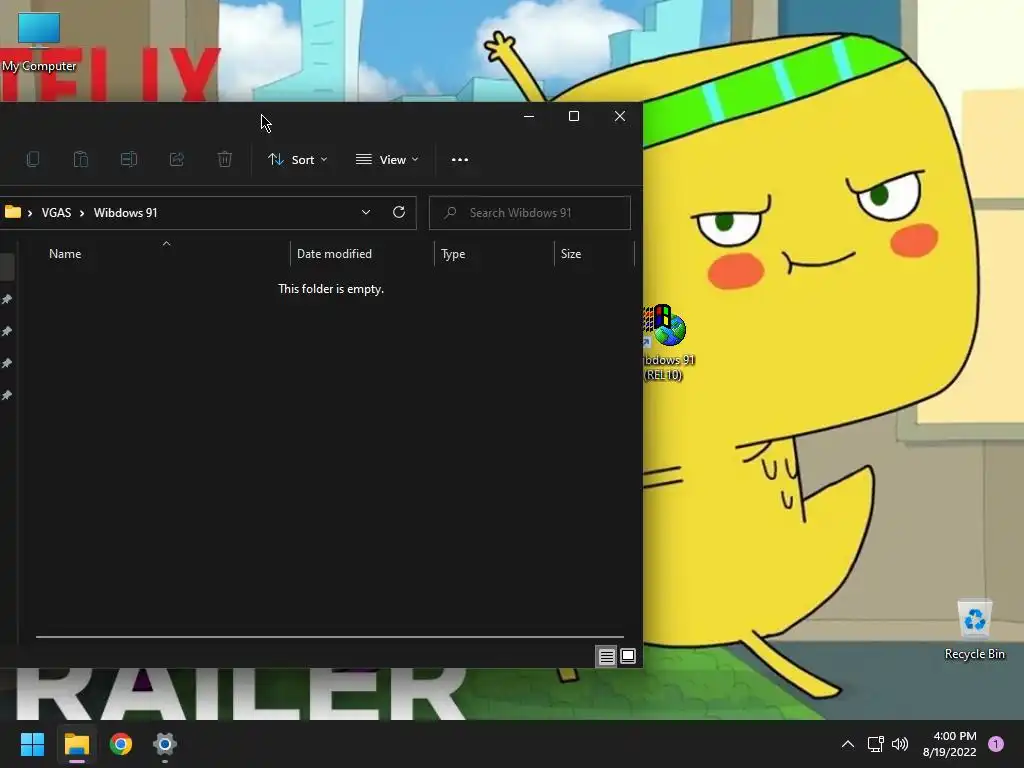Open the notification badge showing 1
The height and width of the screenshot is (768, 1024).
(996, 744)
